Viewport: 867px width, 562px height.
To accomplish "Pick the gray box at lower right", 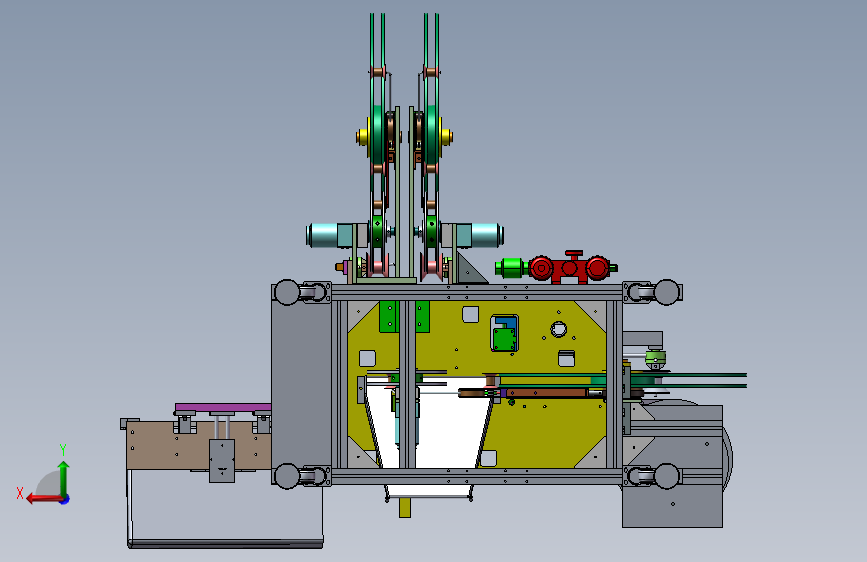I will click(672, 504).
